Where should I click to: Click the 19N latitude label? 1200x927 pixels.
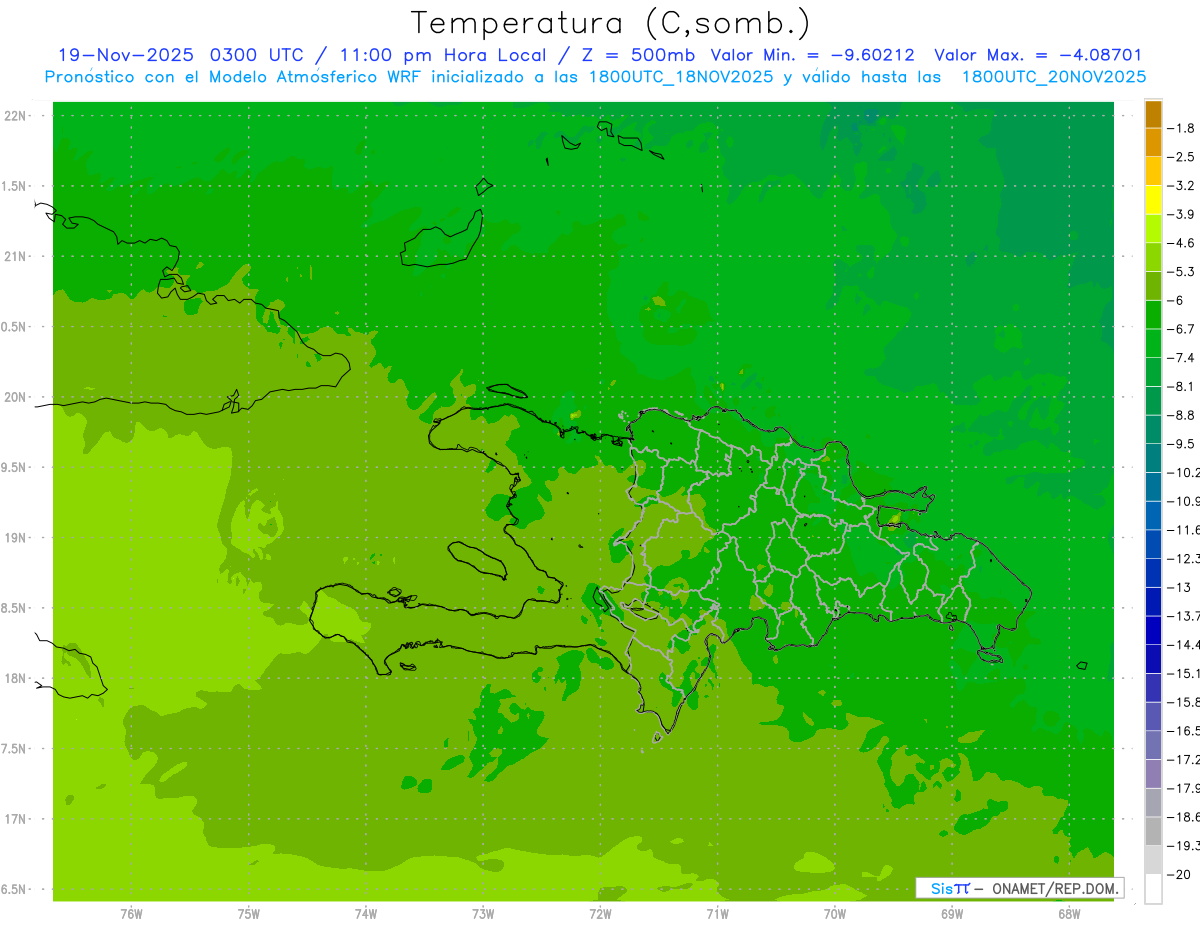(17, 538)
